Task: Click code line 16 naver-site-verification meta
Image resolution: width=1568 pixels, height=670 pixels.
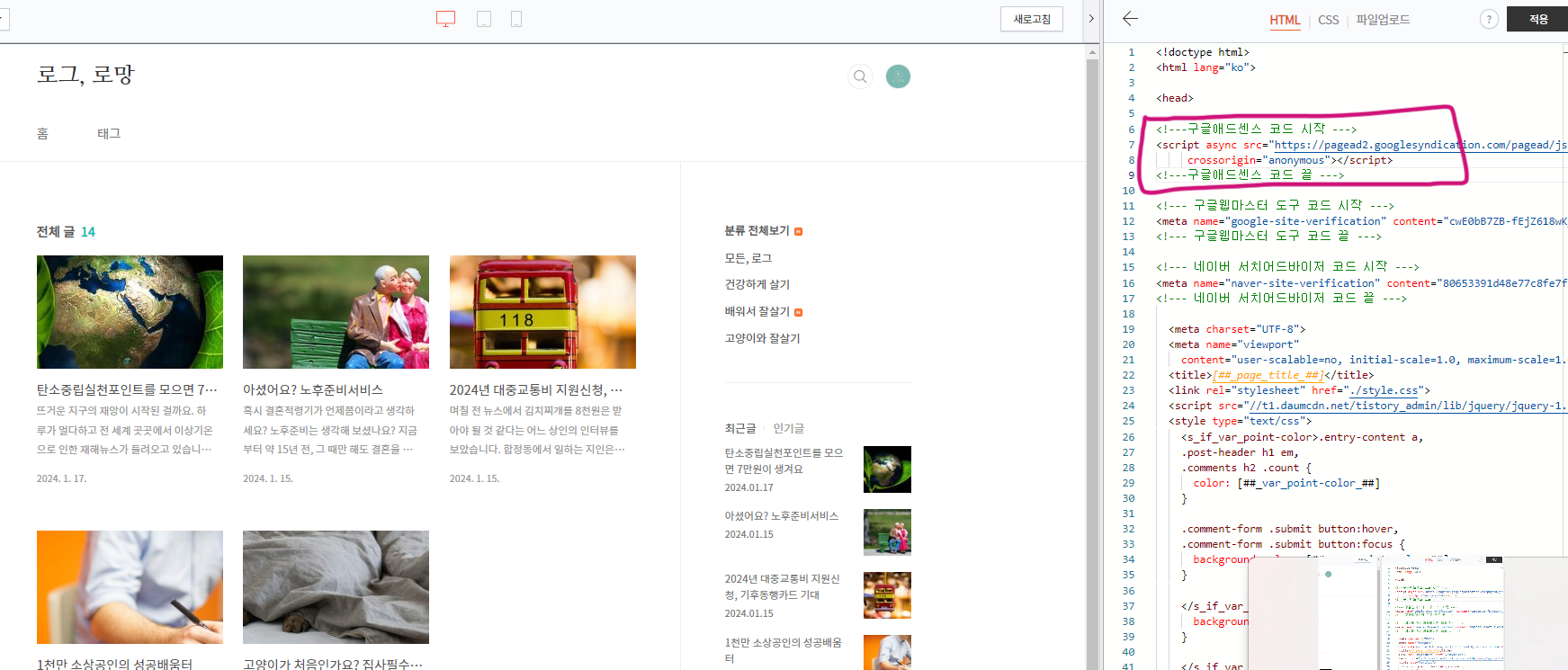Action: pyautogui.click(x=1361, y=283)
